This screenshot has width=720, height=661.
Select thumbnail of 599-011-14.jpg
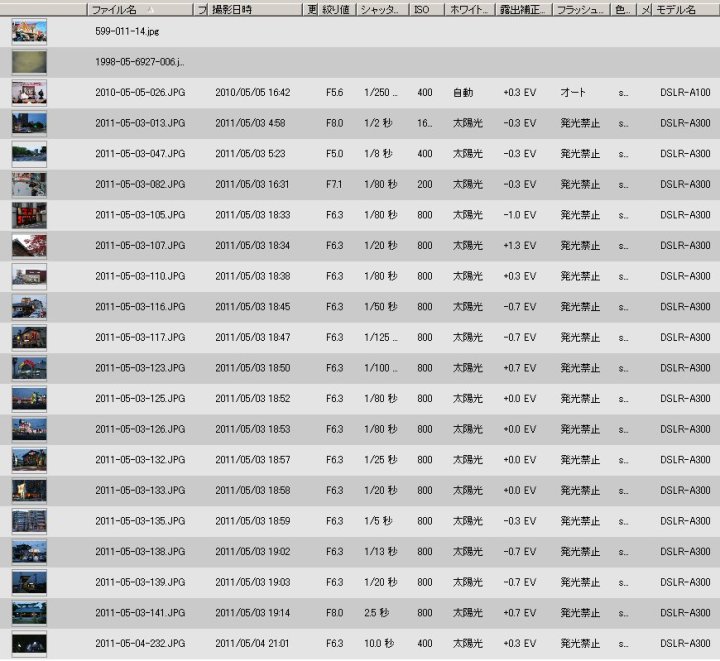29,31
